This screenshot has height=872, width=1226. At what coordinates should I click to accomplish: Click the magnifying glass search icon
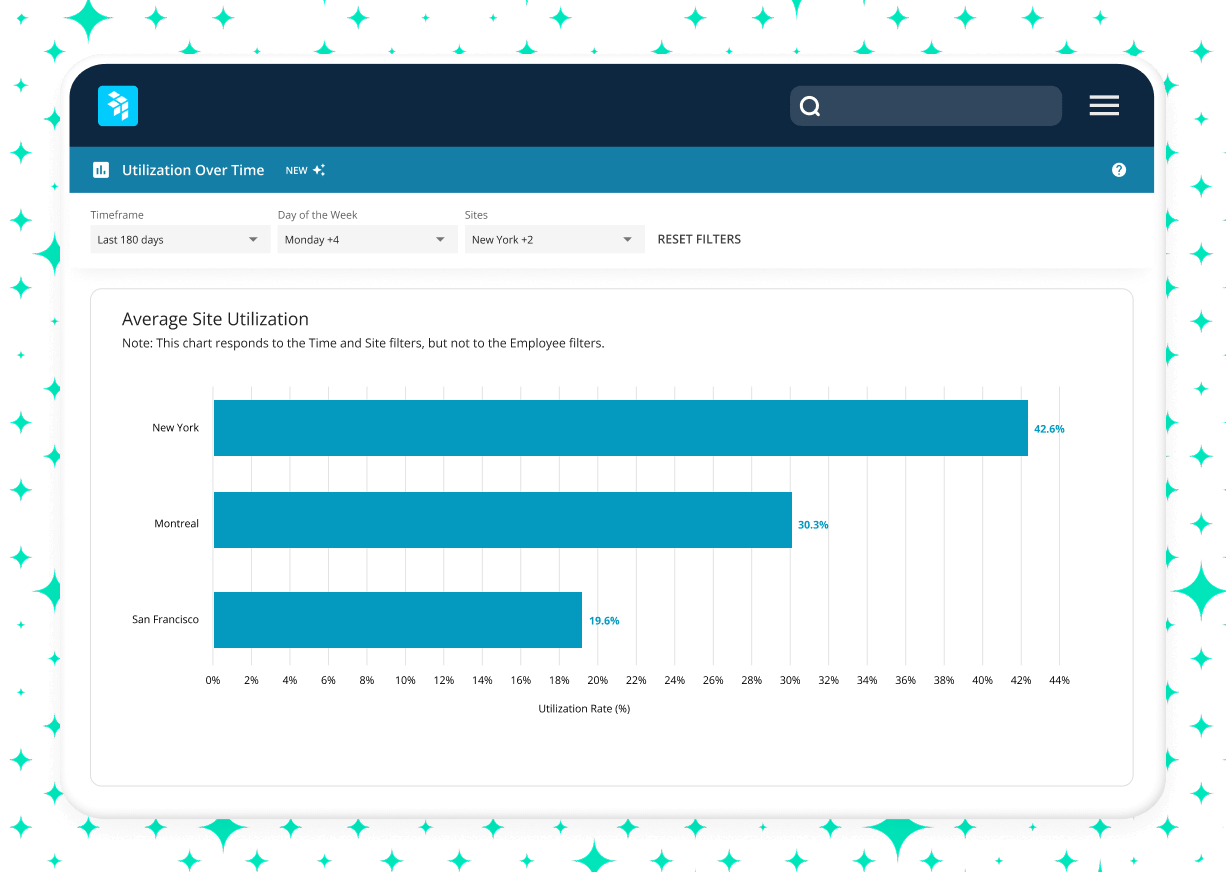click(811, 106)
